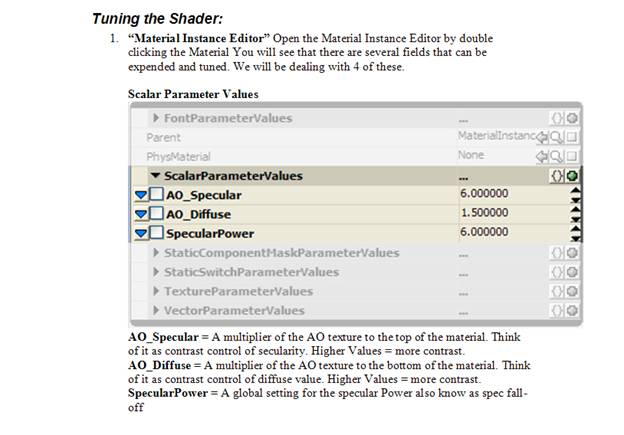The width and height of the screenshot is (624, 435).
Task: Check the SpecularPower checkbox
Action: point(156,233)
